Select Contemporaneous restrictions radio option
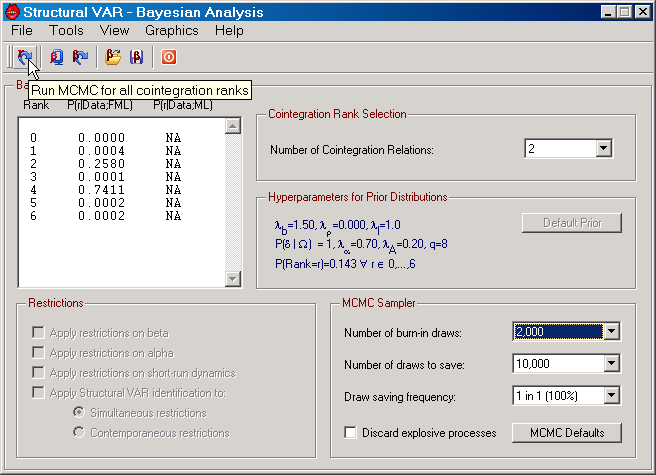Image resolution: width=656 pixels, height=475 pixels. [79, 432]
